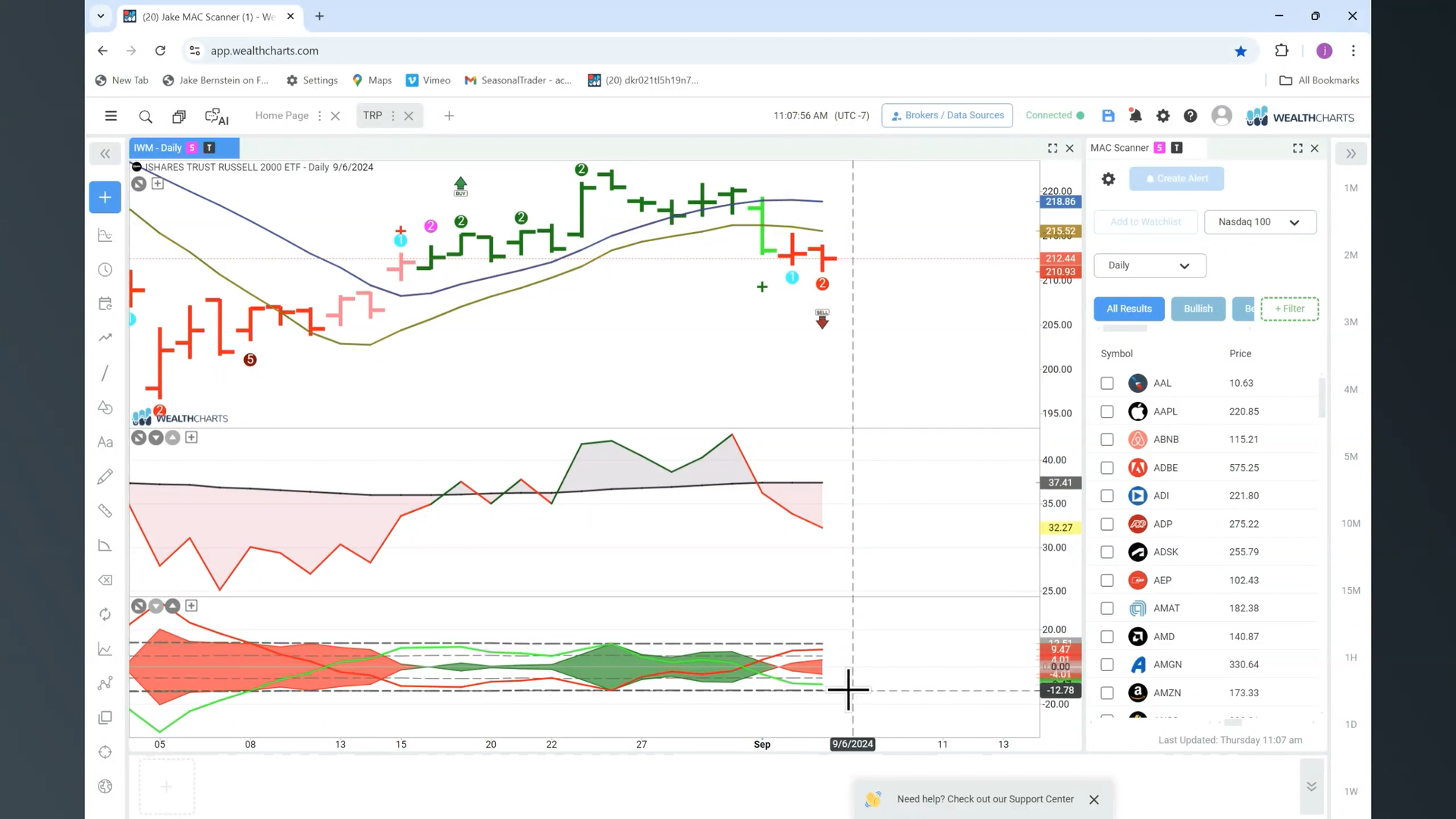Screen dimensions: 1456x819
Task: Select the pencil brush tool
Action: 105,476
